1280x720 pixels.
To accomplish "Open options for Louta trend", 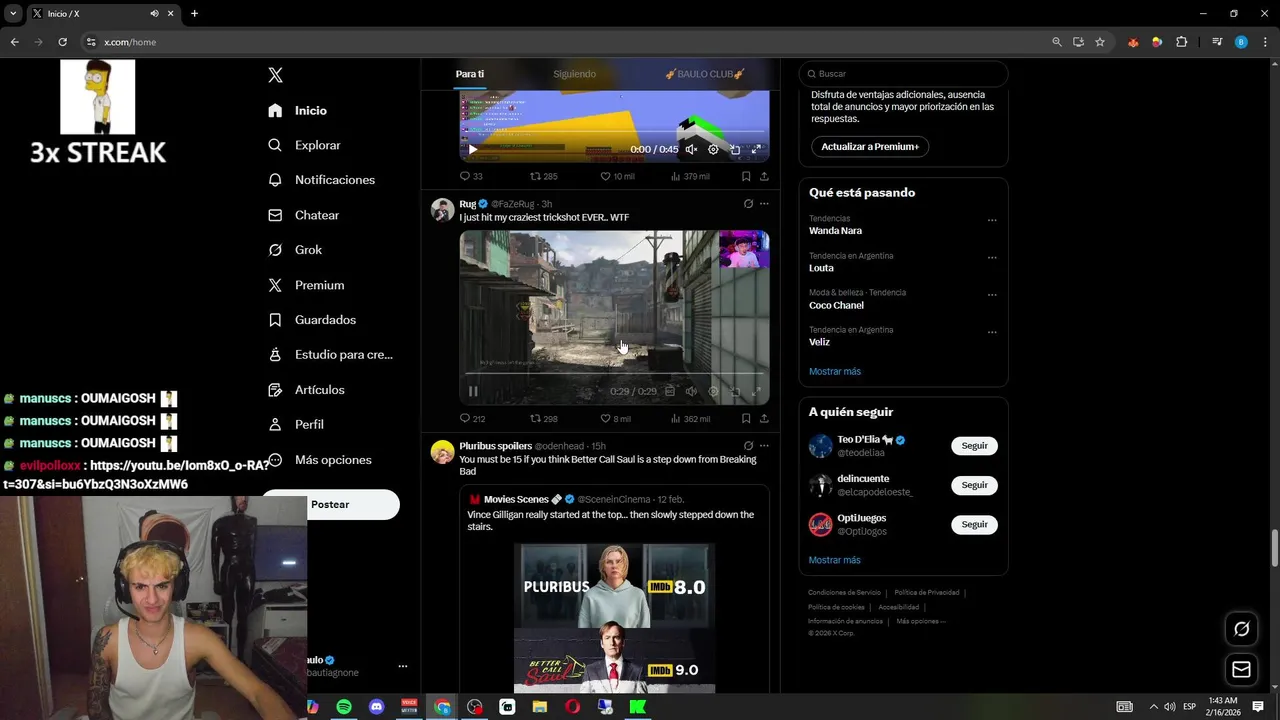I will pyautogui.click(x=992, y=257).
